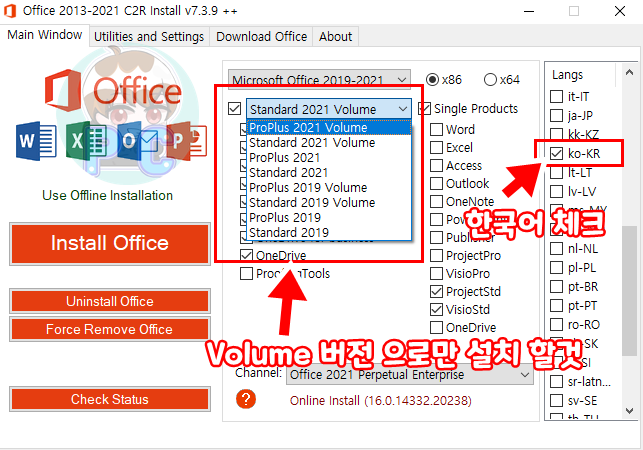Enable the lt-LT language checkbox
643x450 pixels.
click(x=556, y=173)
